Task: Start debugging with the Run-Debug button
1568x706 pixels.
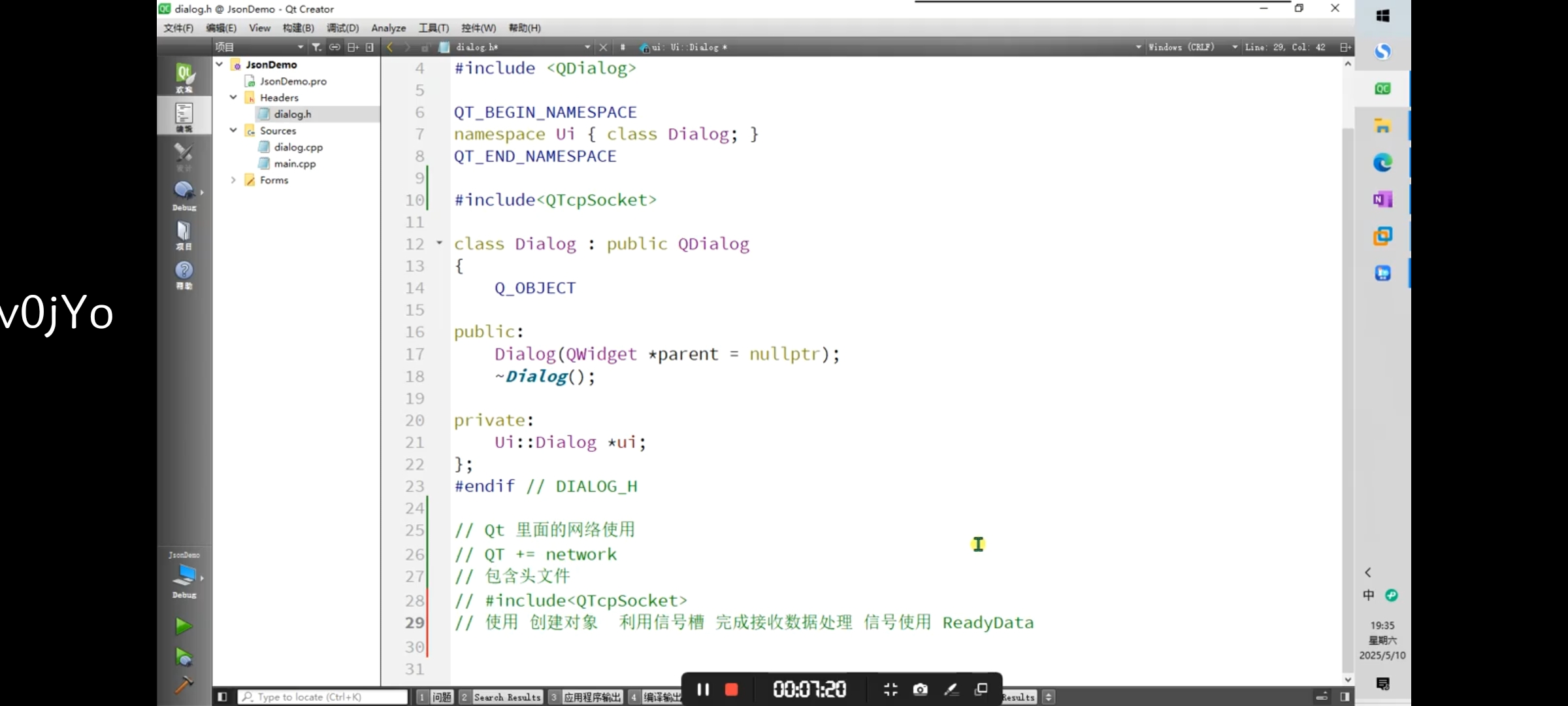Action: point(184,656)
